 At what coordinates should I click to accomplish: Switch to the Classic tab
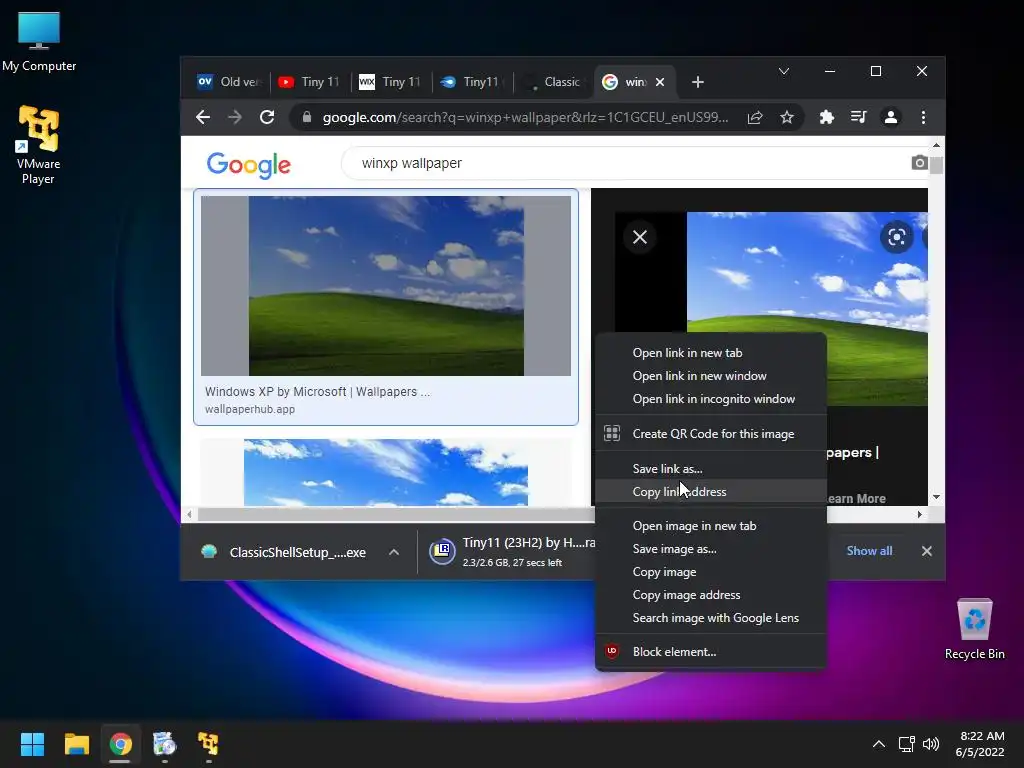coord(553,82)
